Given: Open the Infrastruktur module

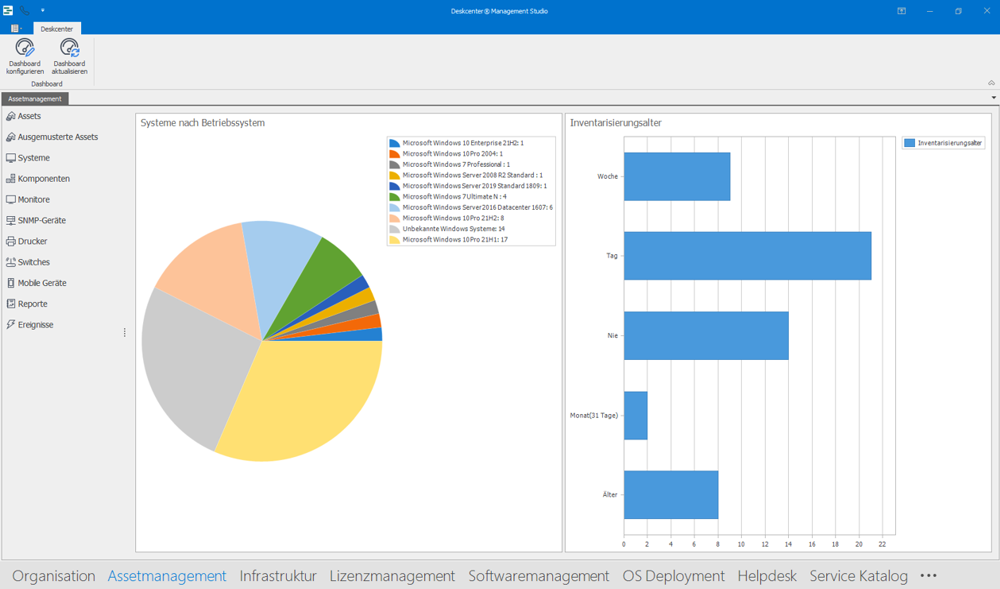Looking at the screenshot, I should pyautogui.click(x=278, y=576).
